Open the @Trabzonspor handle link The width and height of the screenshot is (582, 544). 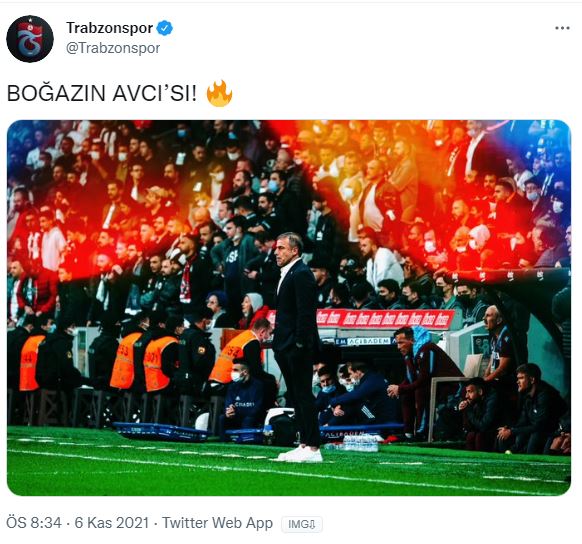pyautogui.click(x=113, y=48)
